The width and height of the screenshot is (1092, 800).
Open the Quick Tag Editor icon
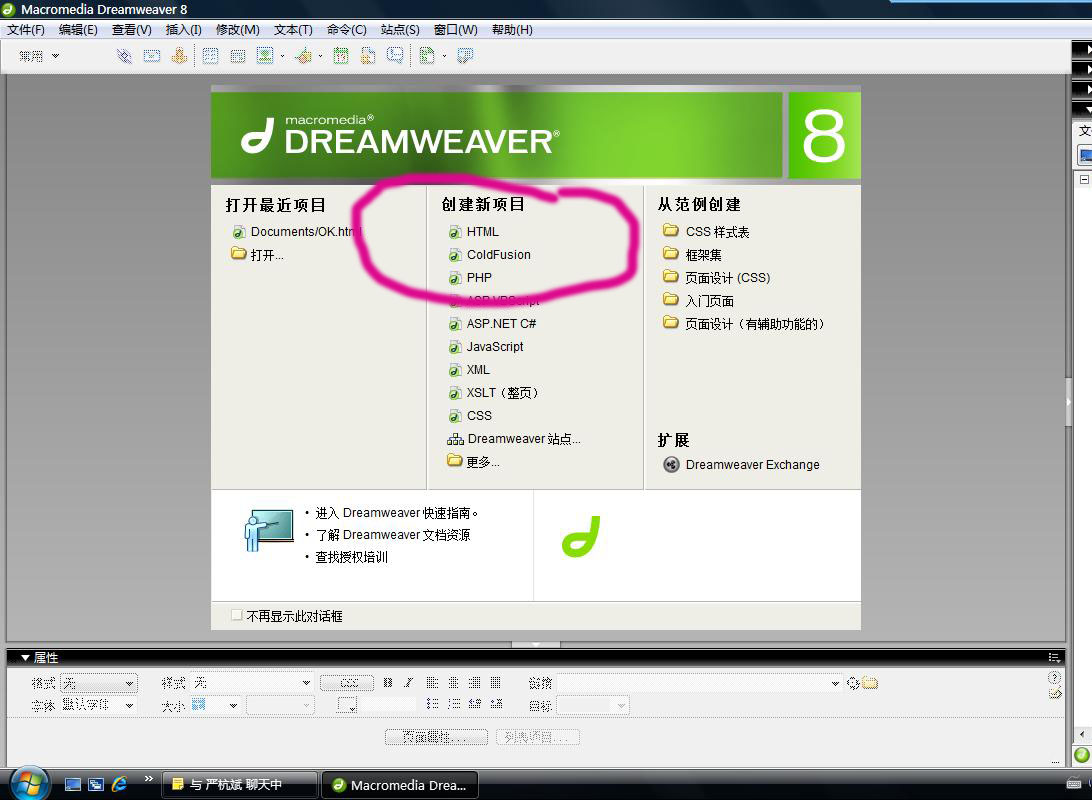tap(1055, 693)
